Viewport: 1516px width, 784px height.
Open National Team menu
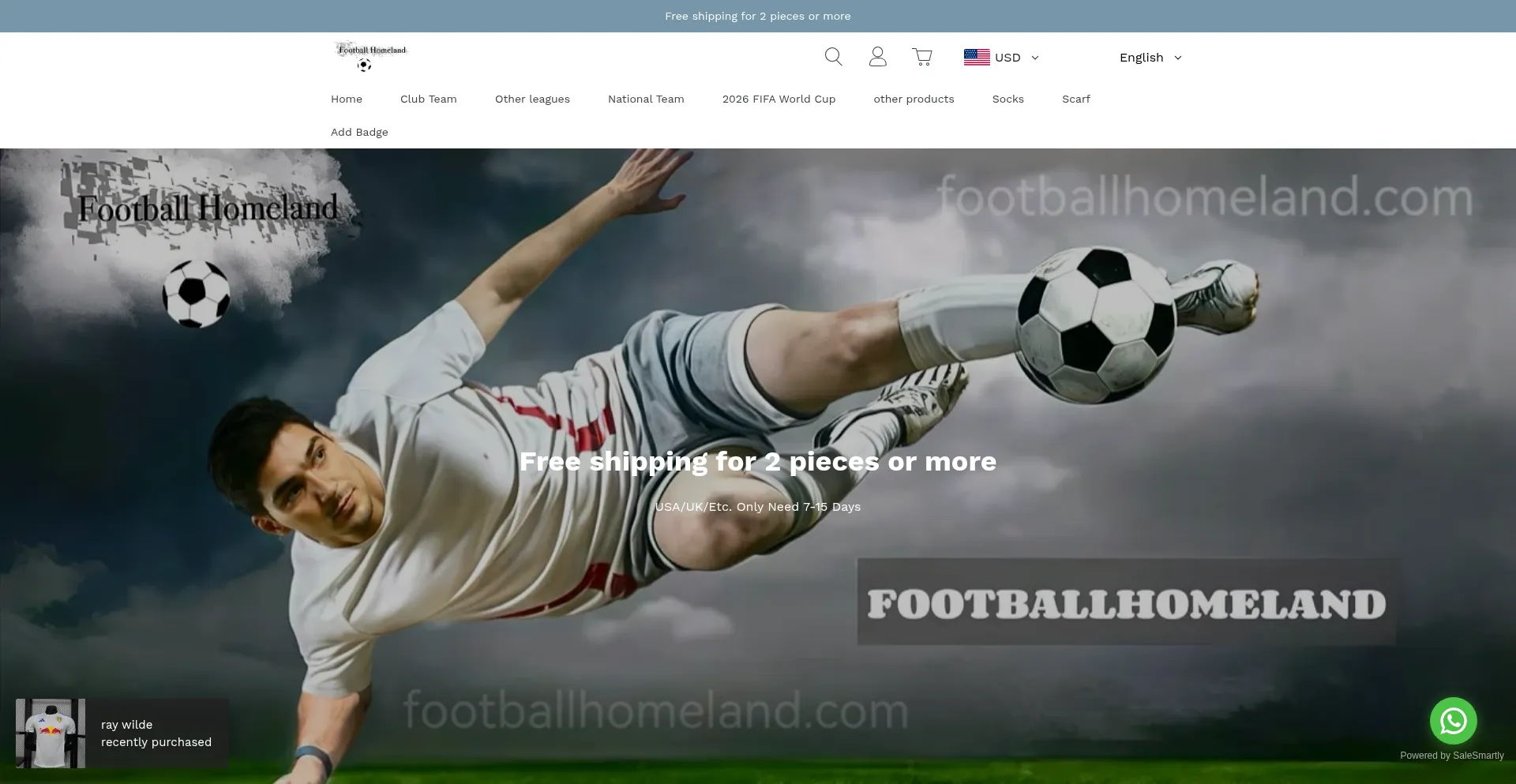pyautogui.click(x=646, y=99)
